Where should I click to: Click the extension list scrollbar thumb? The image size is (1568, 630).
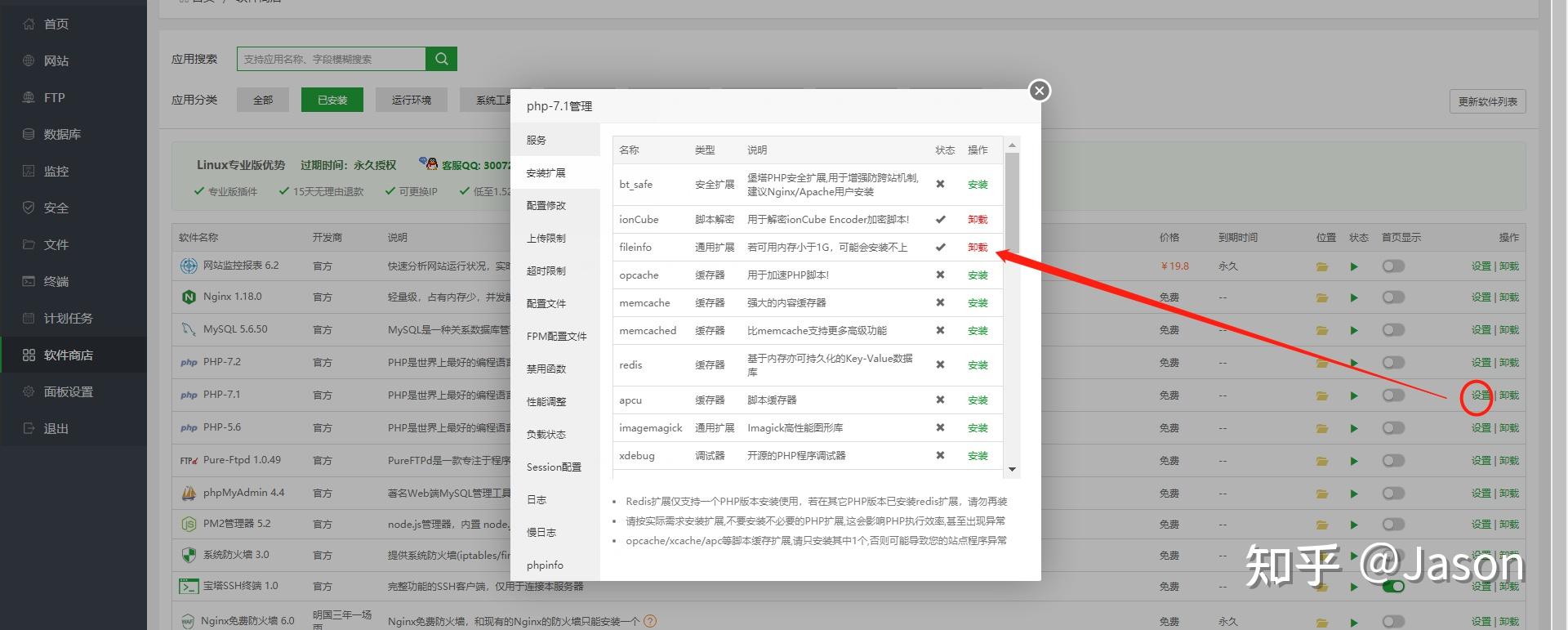click(x=1013, y=201)
